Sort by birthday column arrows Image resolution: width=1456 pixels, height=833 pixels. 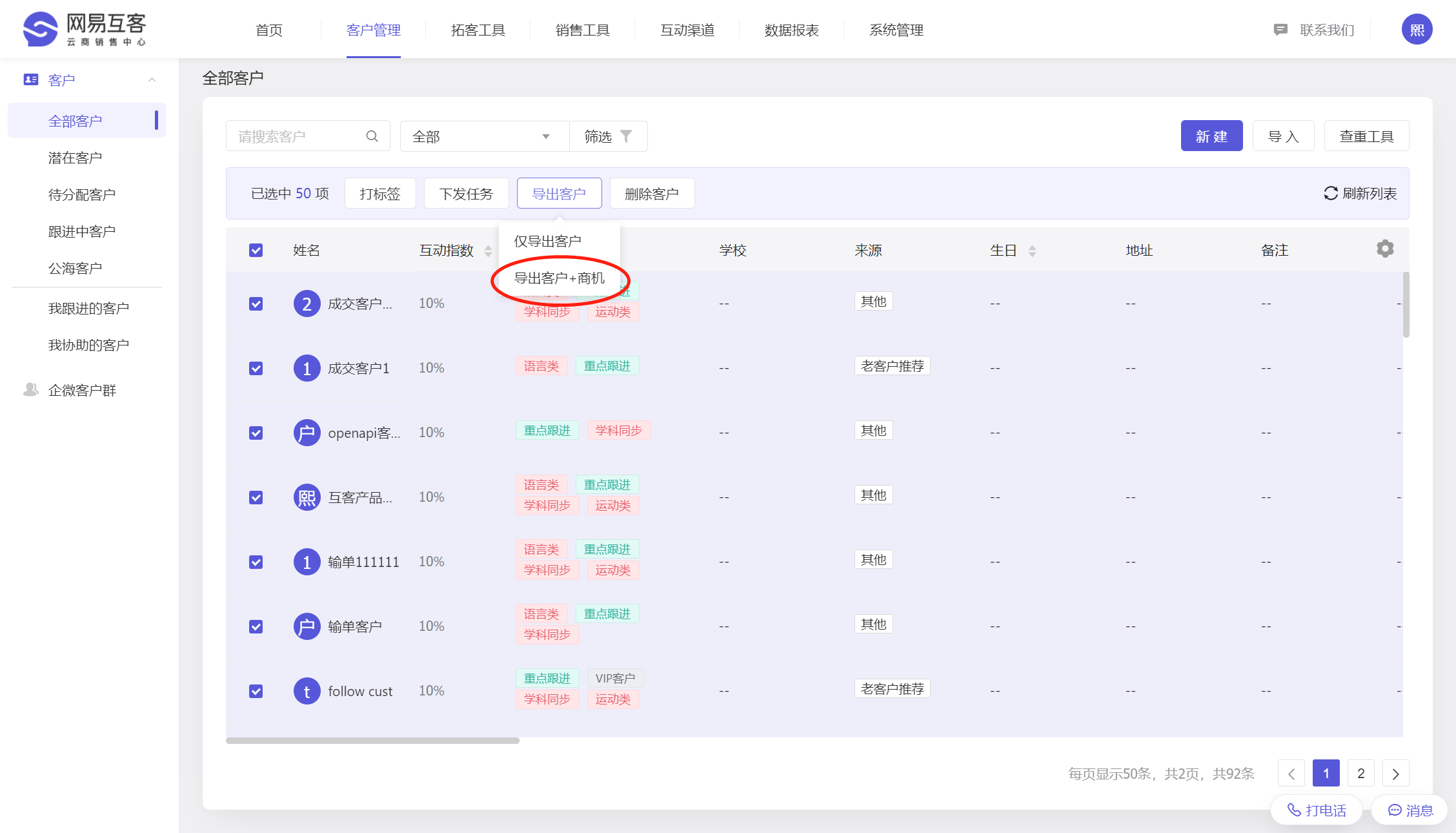tap(1032, 251)
